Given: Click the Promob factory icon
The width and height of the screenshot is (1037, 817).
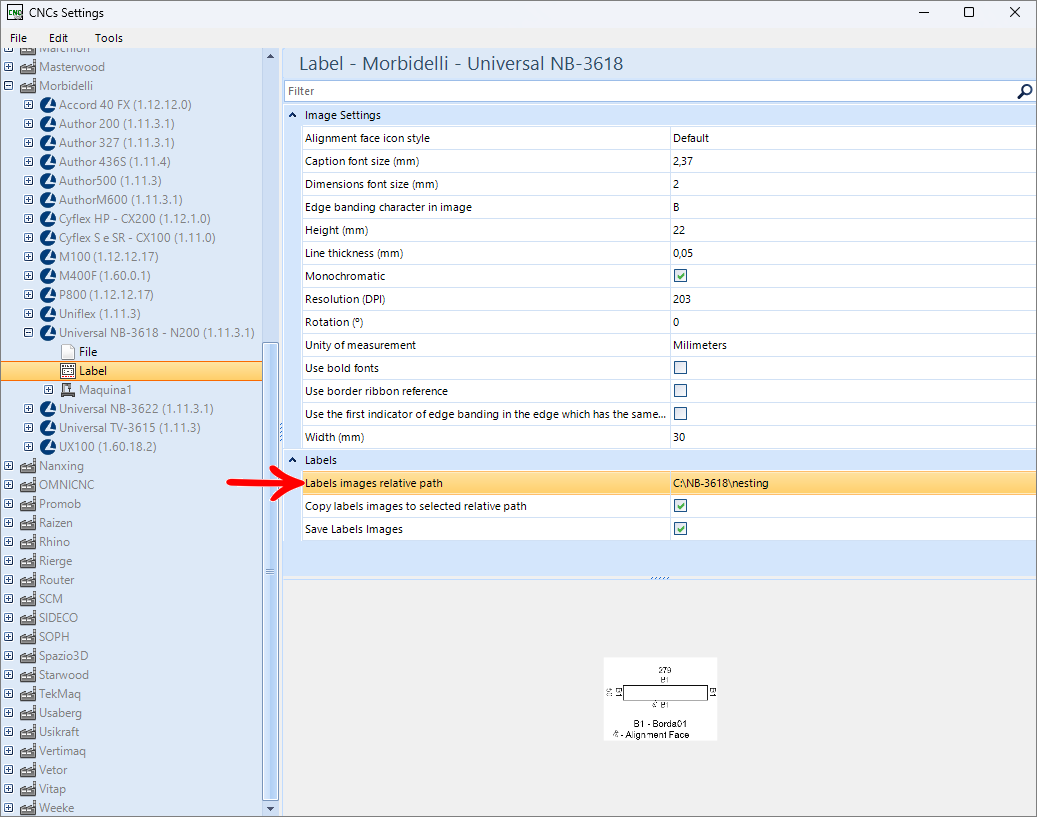Looking at the screenshot, I should pos(28,504).
